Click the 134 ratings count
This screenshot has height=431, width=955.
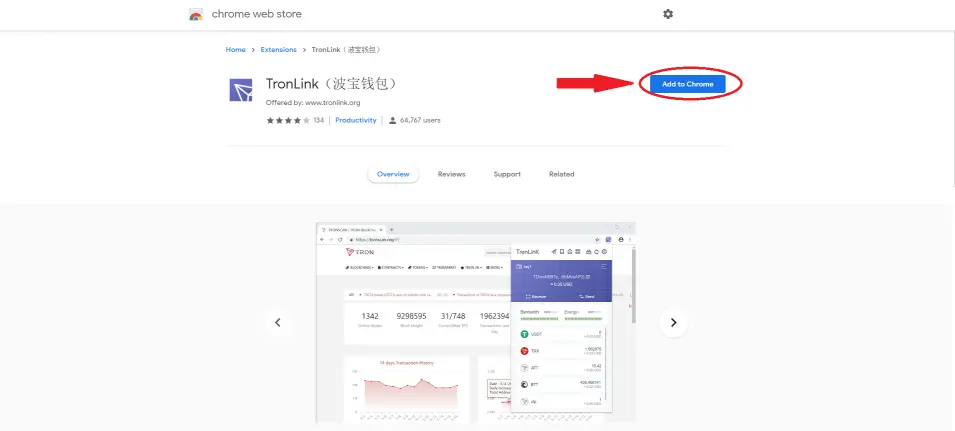319,121
